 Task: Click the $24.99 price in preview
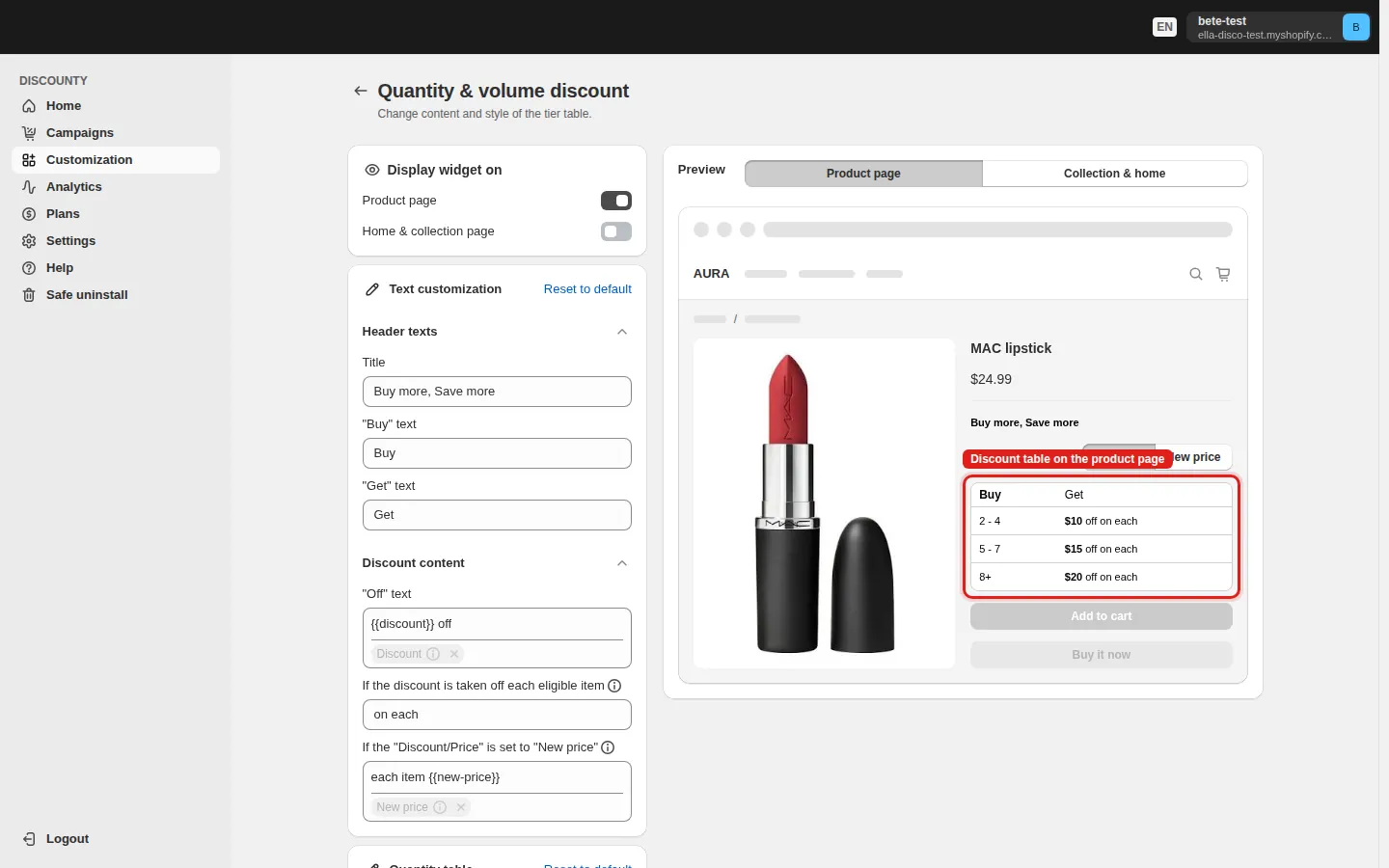[992, 379]
